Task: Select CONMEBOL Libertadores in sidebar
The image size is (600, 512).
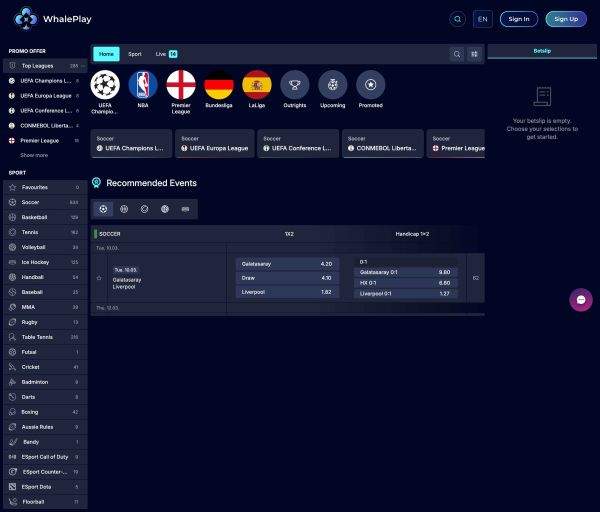Action: (45, 126)
